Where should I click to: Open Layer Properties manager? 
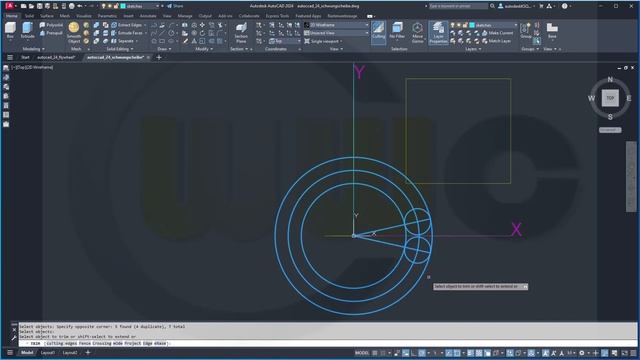(438, 33)
